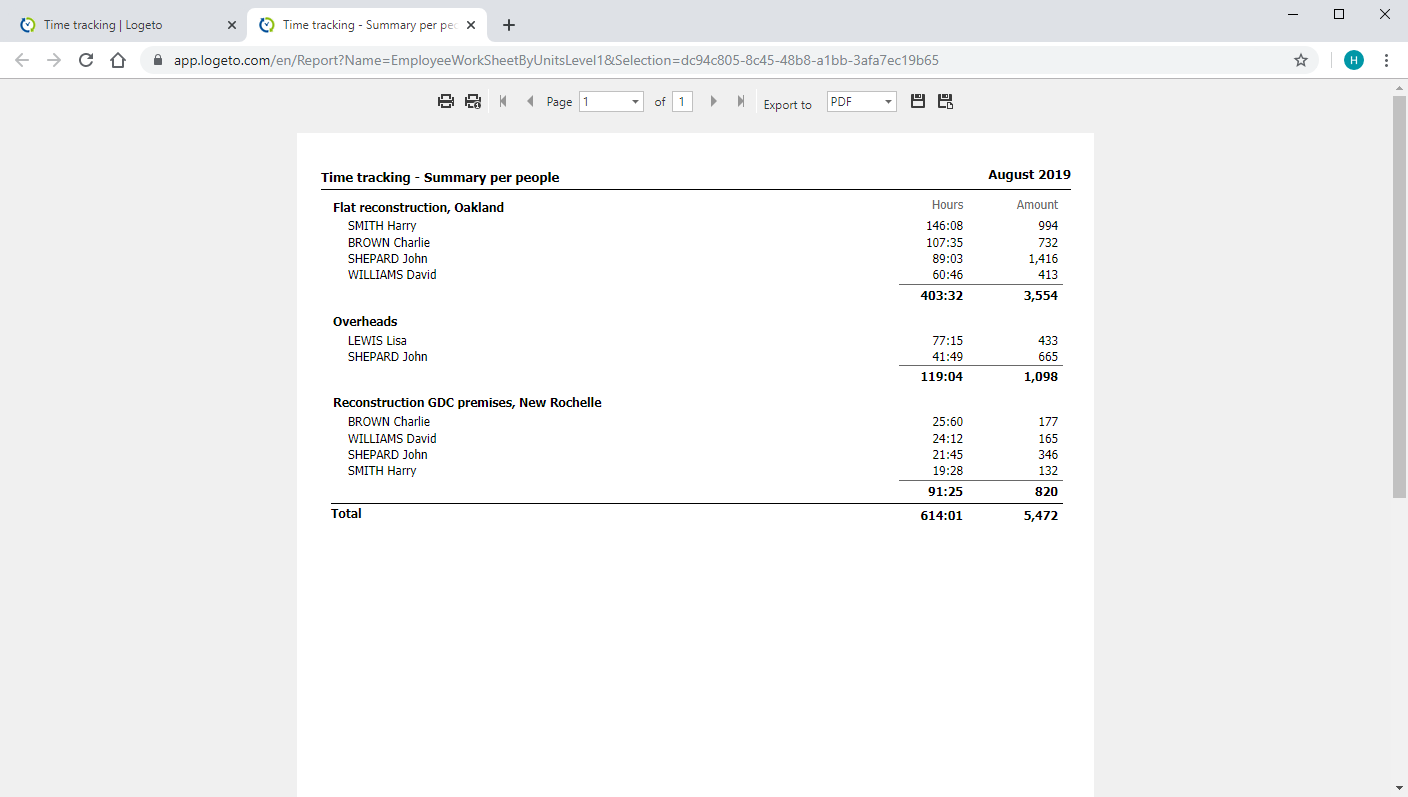Image resolution: width=1408 pixels, height=797 pixels.
Task: Open the H profile avatar
Action: coord(1354,60)
